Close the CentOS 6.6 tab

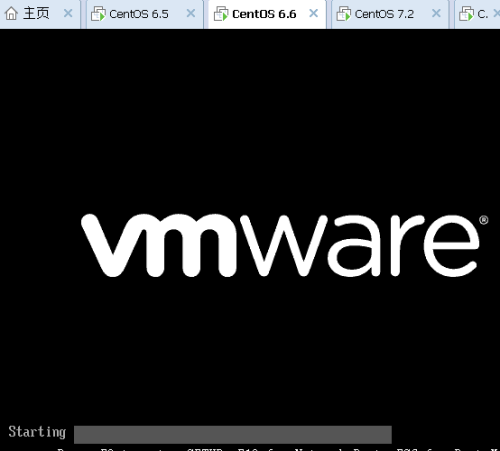click(313, 14)
